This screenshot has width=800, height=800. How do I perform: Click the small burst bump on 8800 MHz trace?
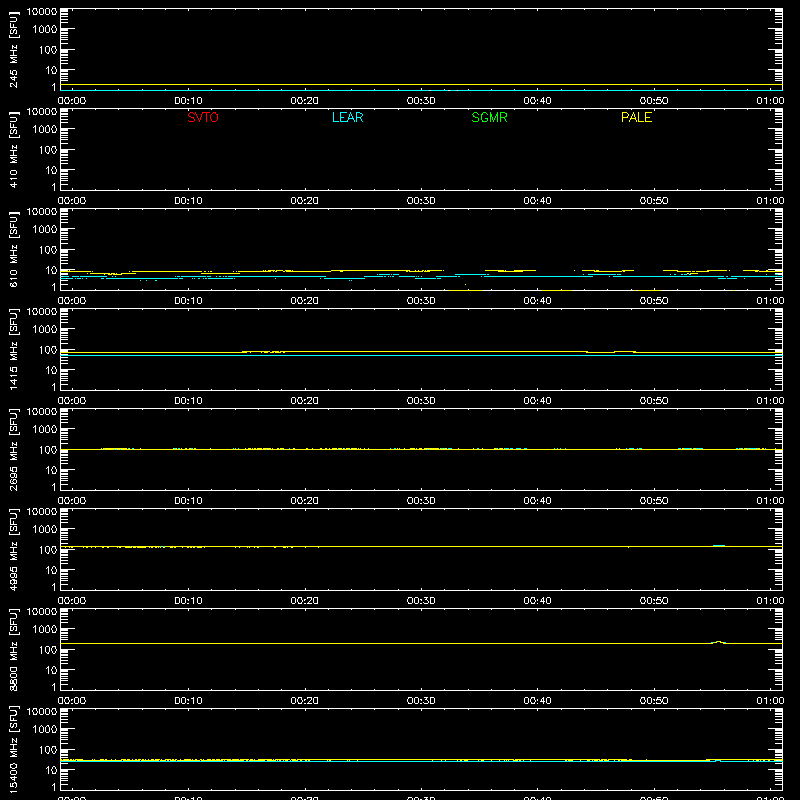click(x=718, y=642)
